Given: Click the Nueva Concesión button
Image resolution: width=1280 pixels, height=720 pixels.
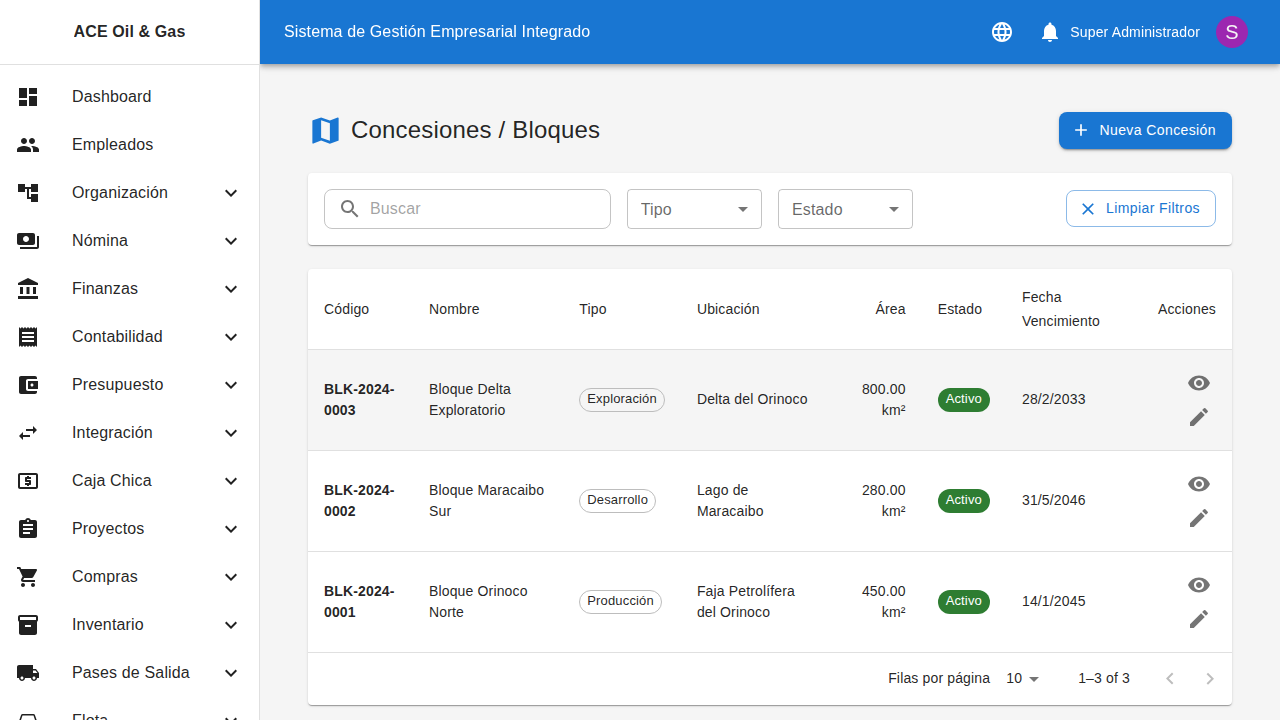Looking at the screenshot, I should pyautogui.click(x=1145, y=131).
